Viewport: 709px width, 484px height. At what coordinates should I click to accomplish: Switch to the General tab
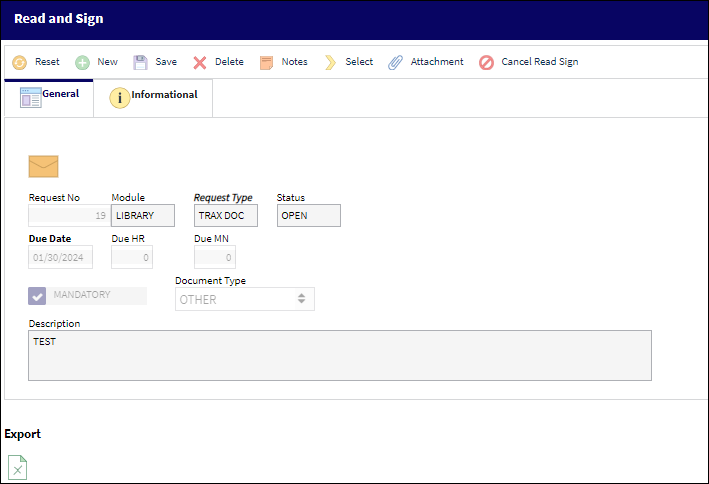click(x=49, y=98)
